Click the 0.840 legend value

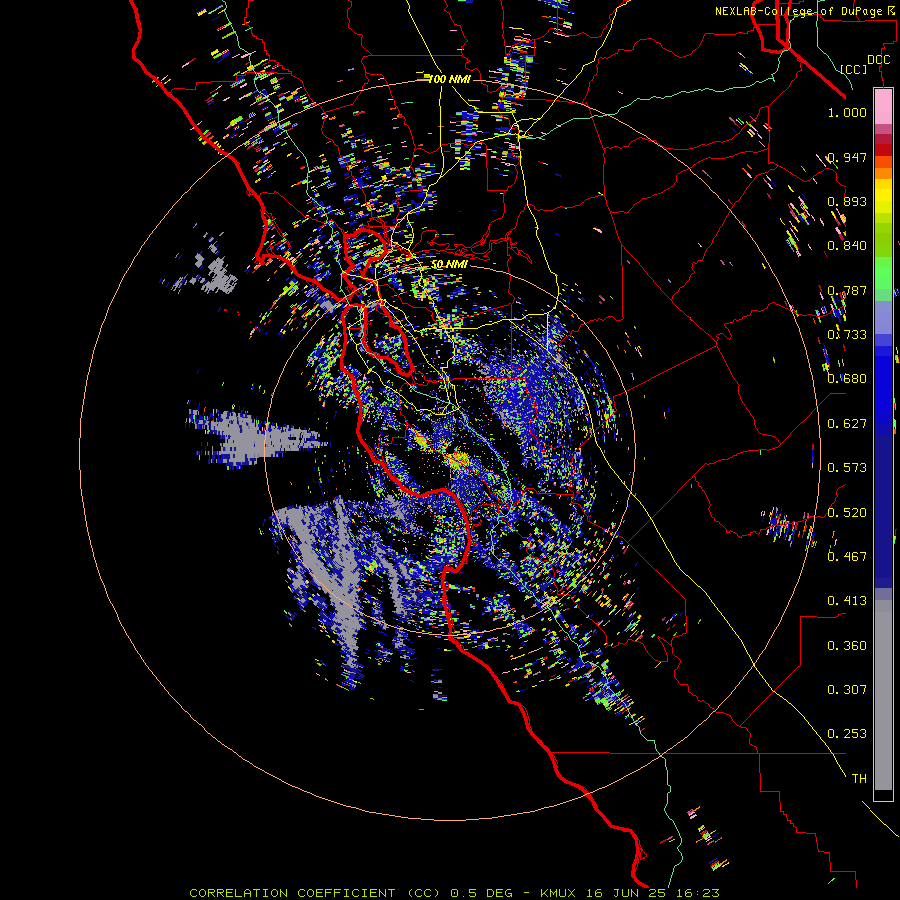click(847, 246)
